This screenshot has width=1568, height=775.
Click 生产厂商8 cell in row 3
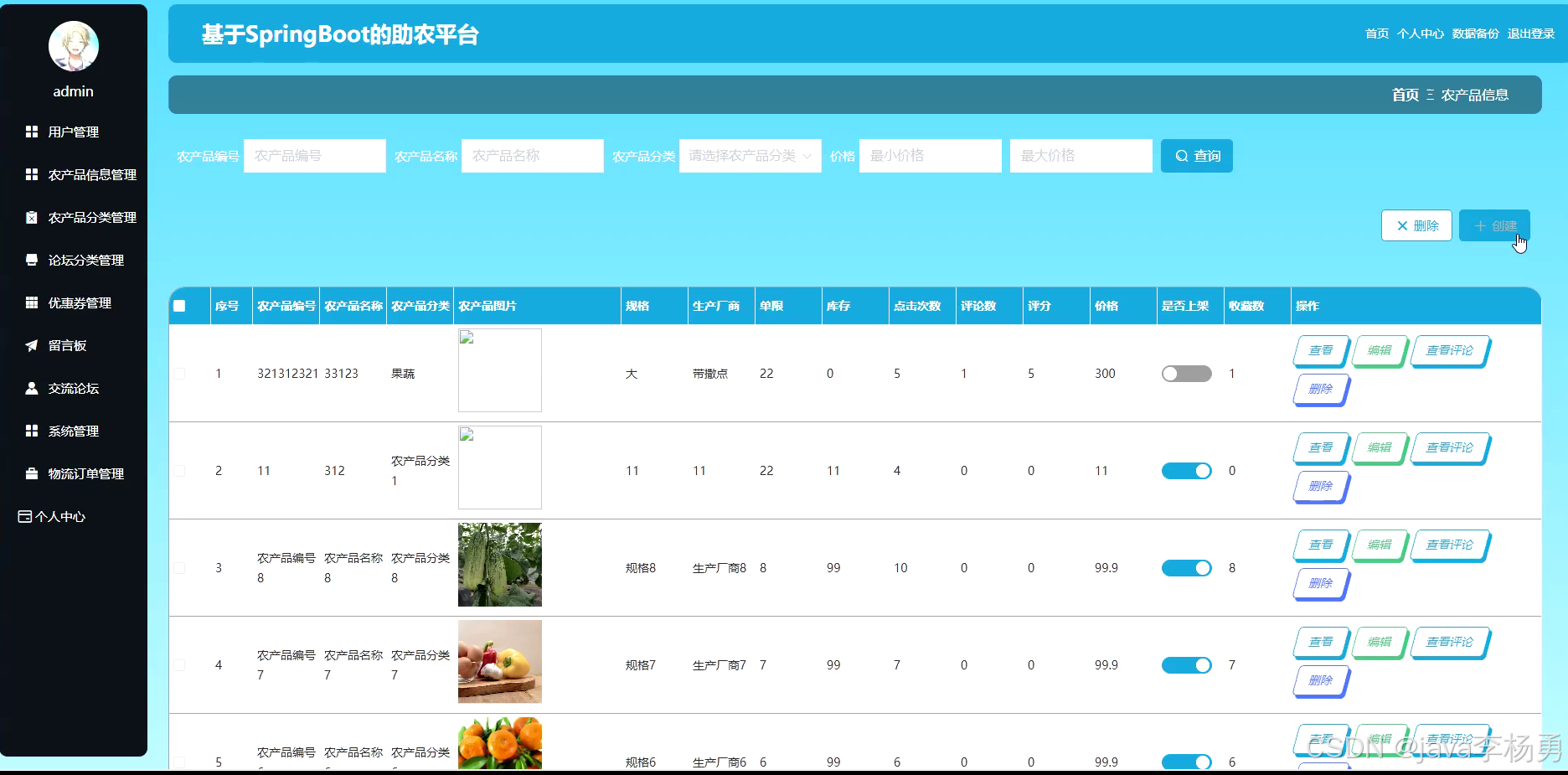720,568
